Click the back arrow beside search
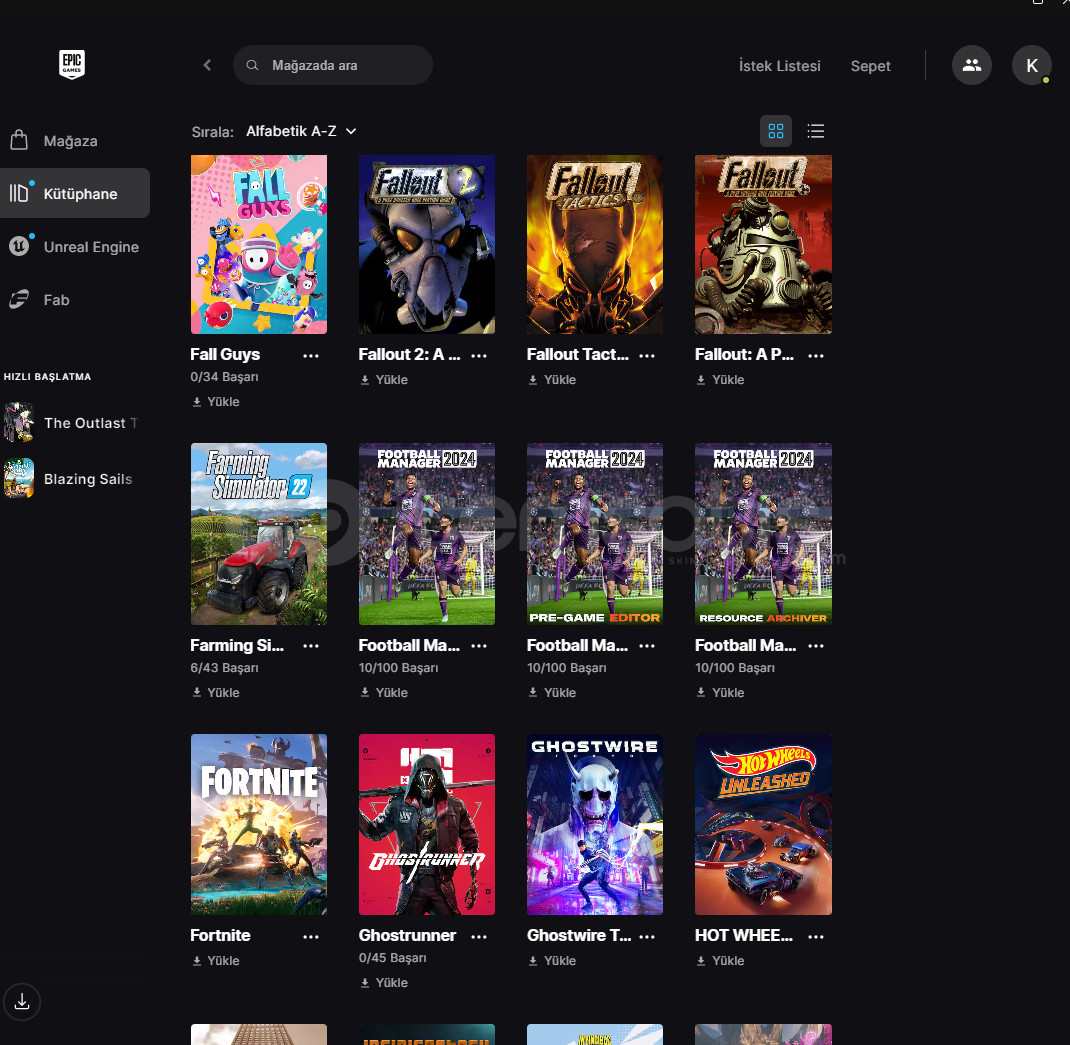 [207, 65]
